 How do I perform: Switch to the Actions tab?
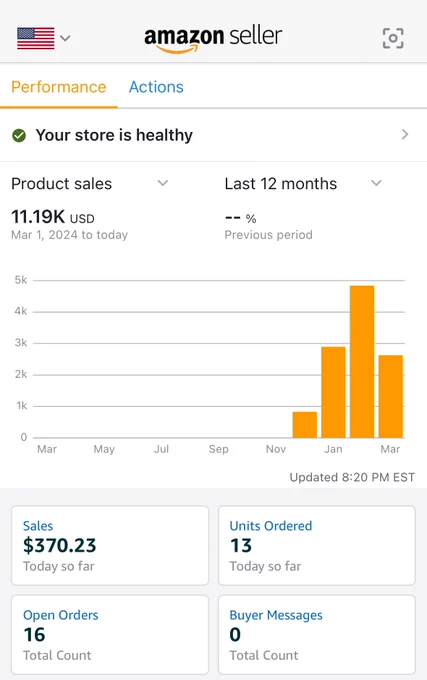pos(156,87)
